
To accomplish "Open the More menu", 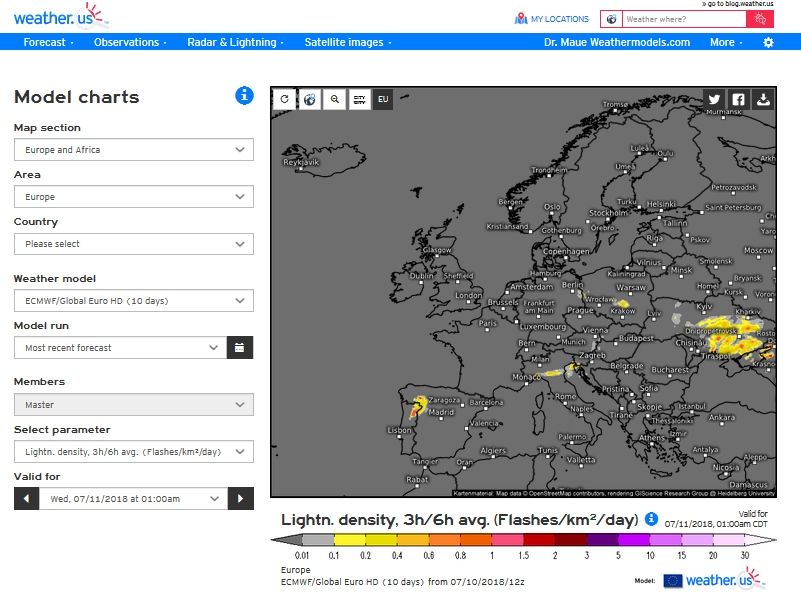I will (726, 42).
